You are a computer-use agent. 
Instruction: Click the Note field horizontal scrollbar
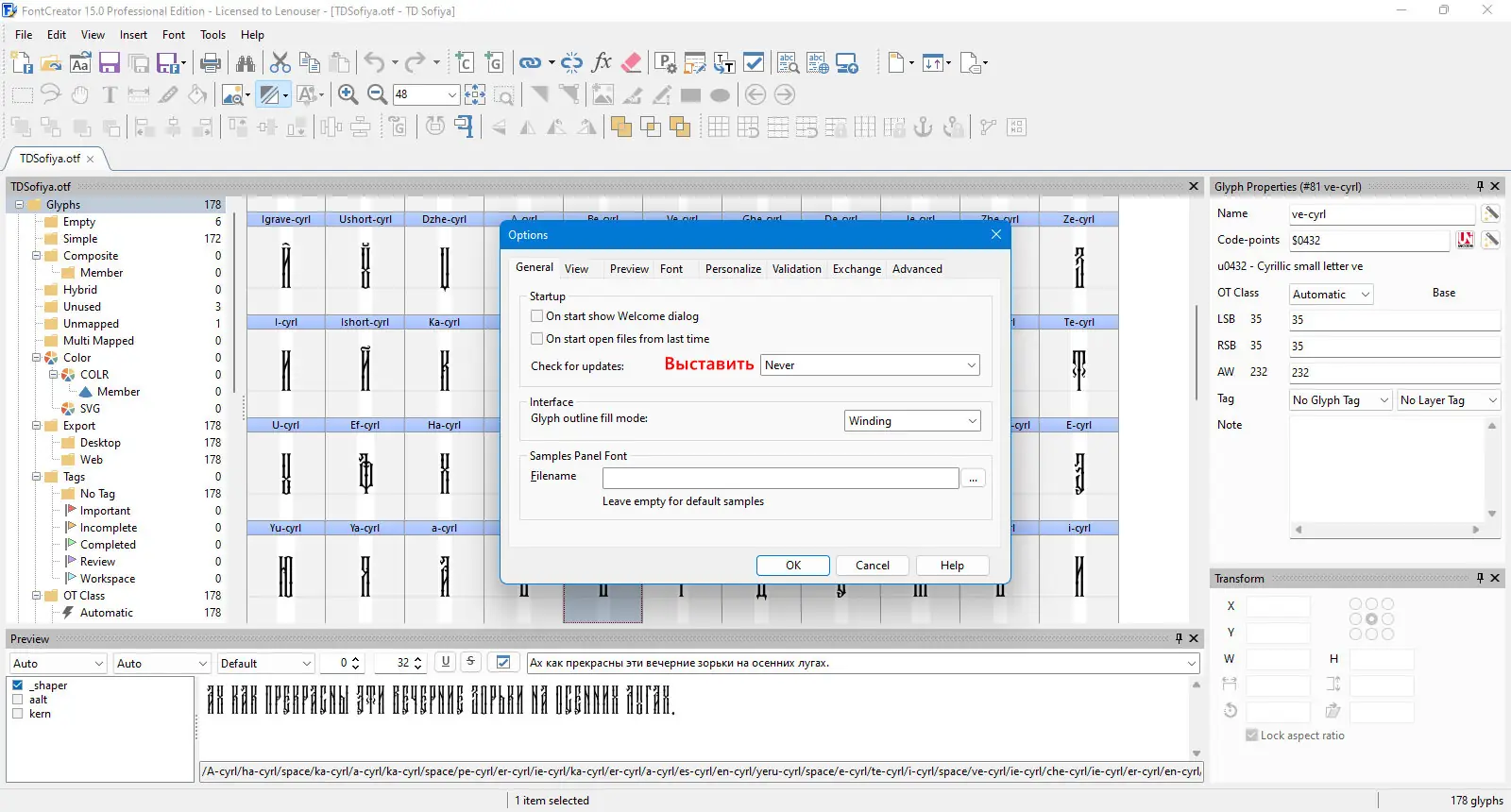pyautogui.click(x=1386, y=530)
